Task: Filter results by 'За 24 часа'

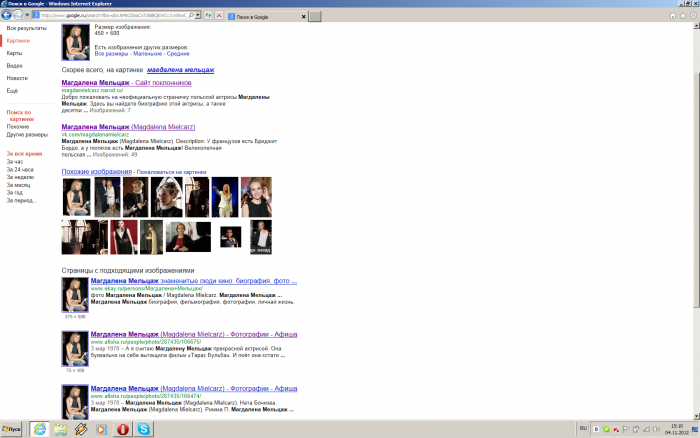Action: [x=20, y=170]
